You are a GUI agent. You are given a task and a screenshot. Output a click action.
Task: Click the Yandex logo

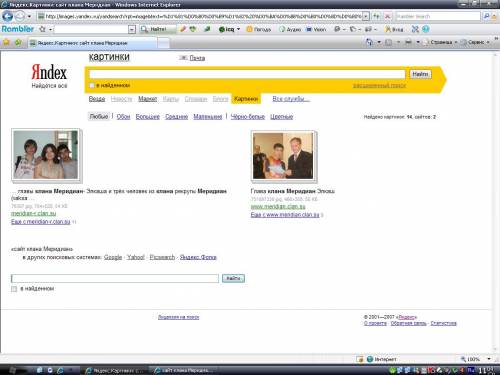[49, 72]
